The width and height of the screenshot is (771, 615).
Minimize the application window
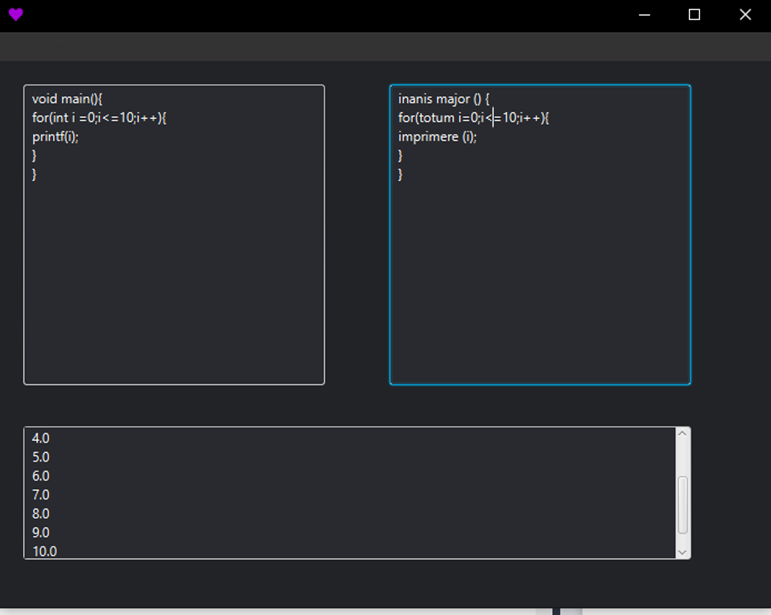click(x=644, y=15)
